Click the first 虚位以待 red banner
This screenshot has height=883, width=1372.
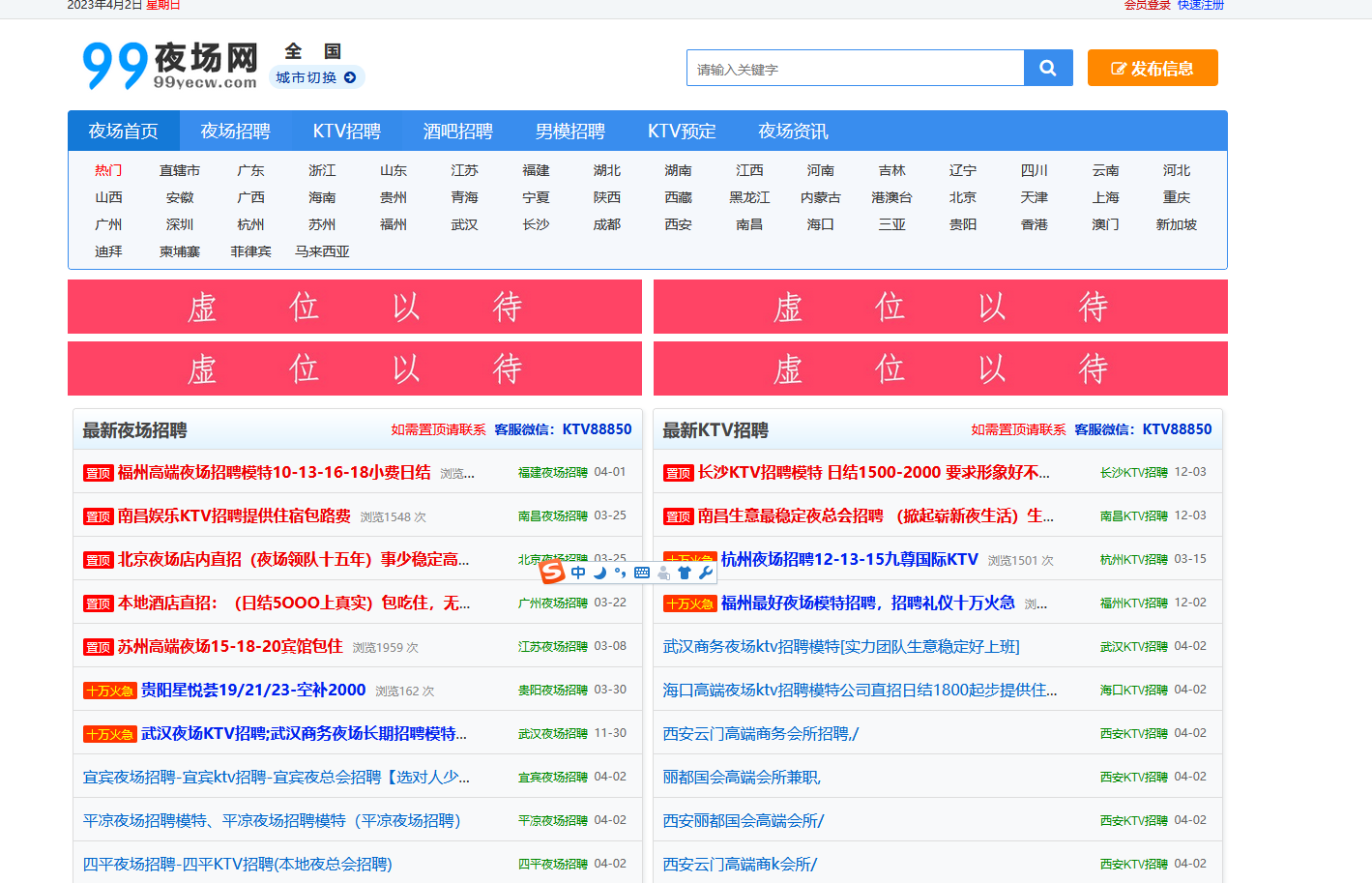[355, 307]
